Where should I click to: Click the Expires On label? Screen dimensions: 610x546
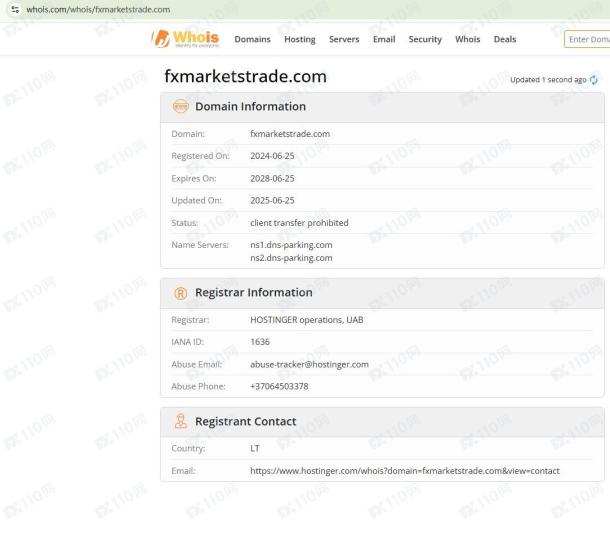coord(194,179)
